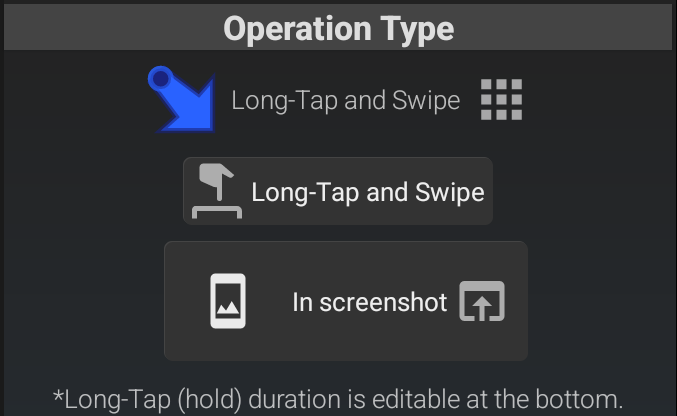Click the phone screenshot image icon

(228, 301)
